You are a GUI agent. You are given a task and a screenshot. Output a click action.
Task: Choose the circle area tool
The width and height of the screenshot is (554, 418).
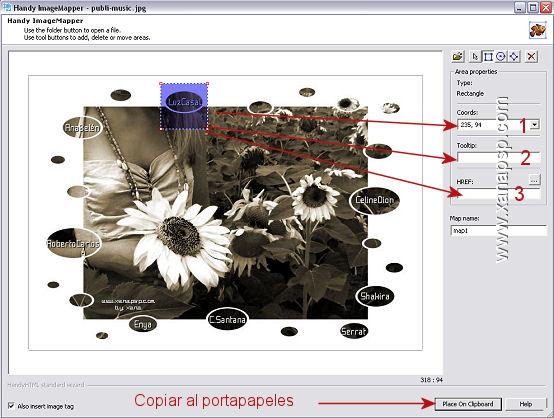[501, 57]
